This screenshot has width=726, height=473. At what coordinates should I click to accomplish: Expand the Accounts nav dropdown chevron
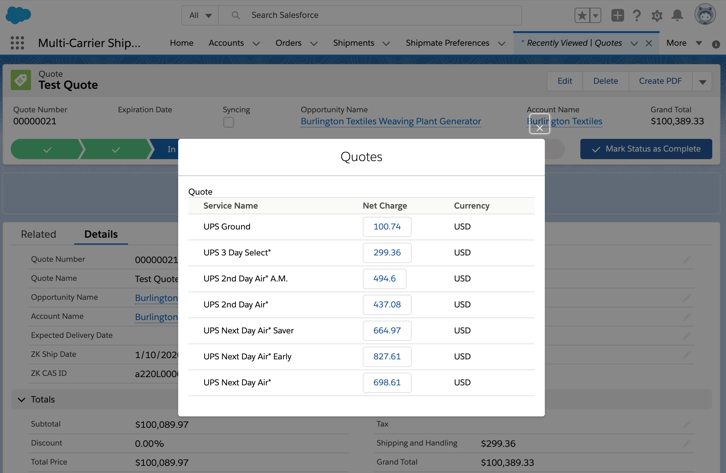[256, 44]
